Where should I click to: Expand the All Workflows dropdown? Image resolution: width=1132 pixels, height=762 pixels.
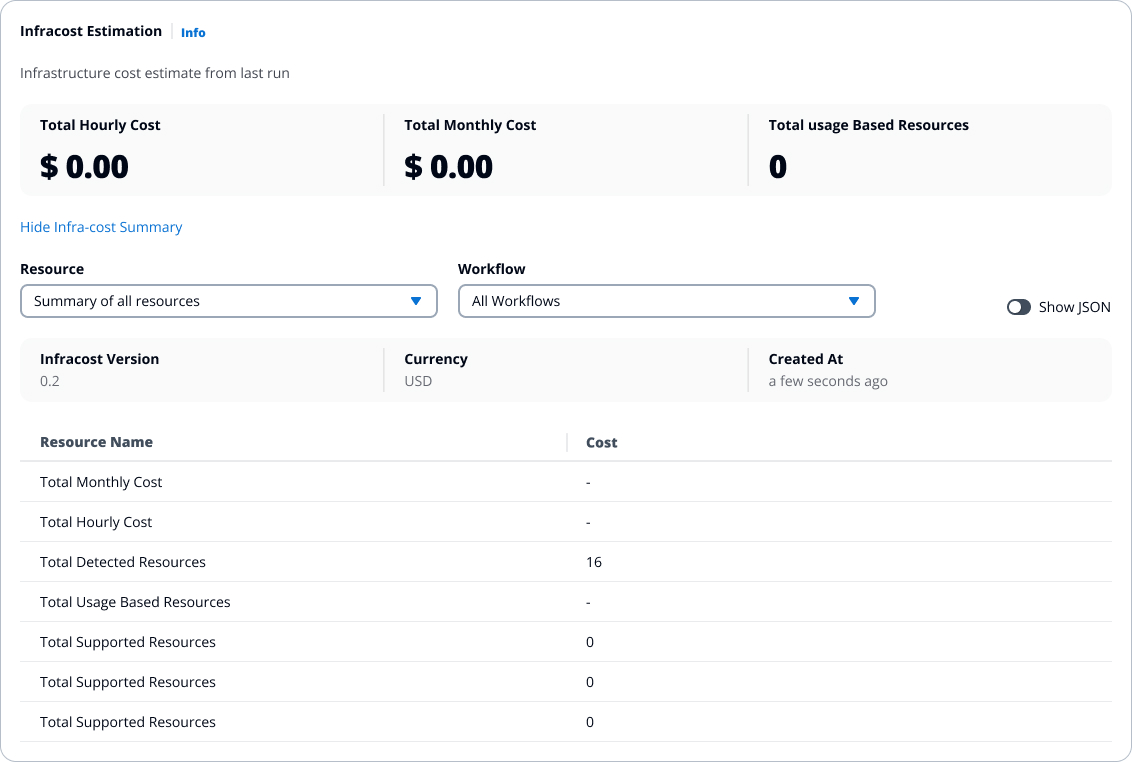pyautogui.click(x=666, y=301)
